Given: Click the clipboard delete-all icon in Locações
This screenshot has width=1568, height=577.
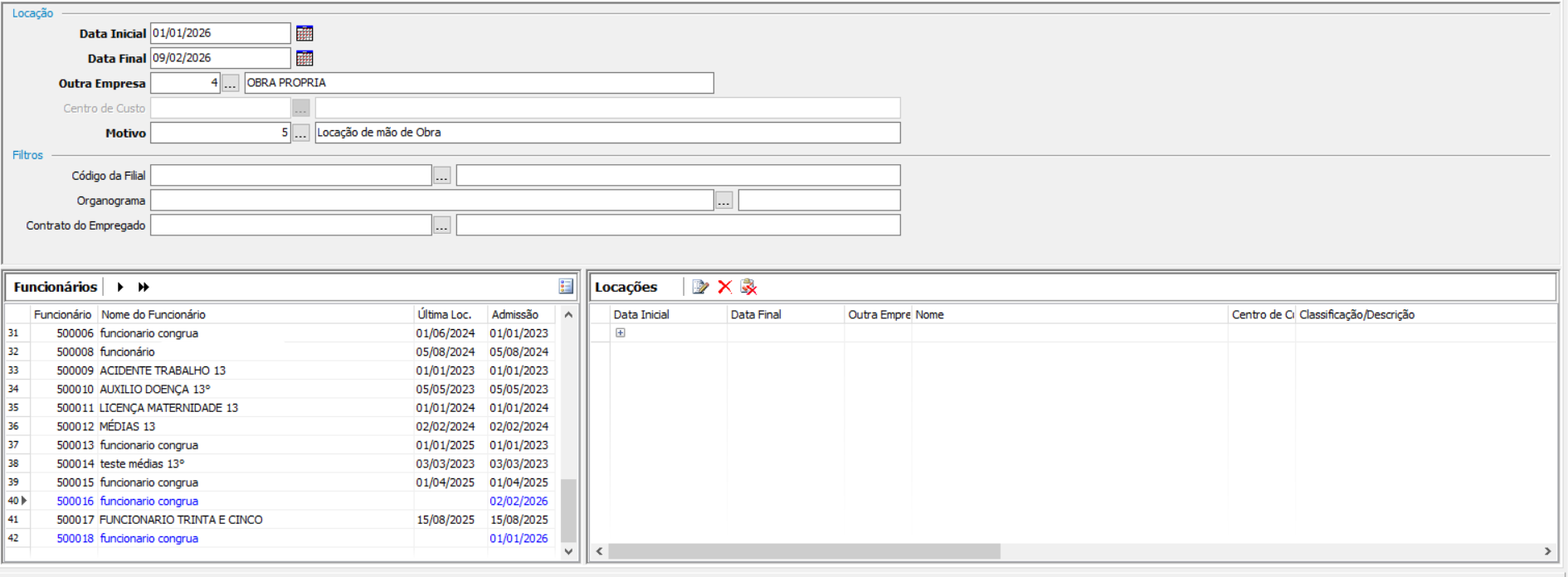Looking at the screenshot, I should pos(748,287).
